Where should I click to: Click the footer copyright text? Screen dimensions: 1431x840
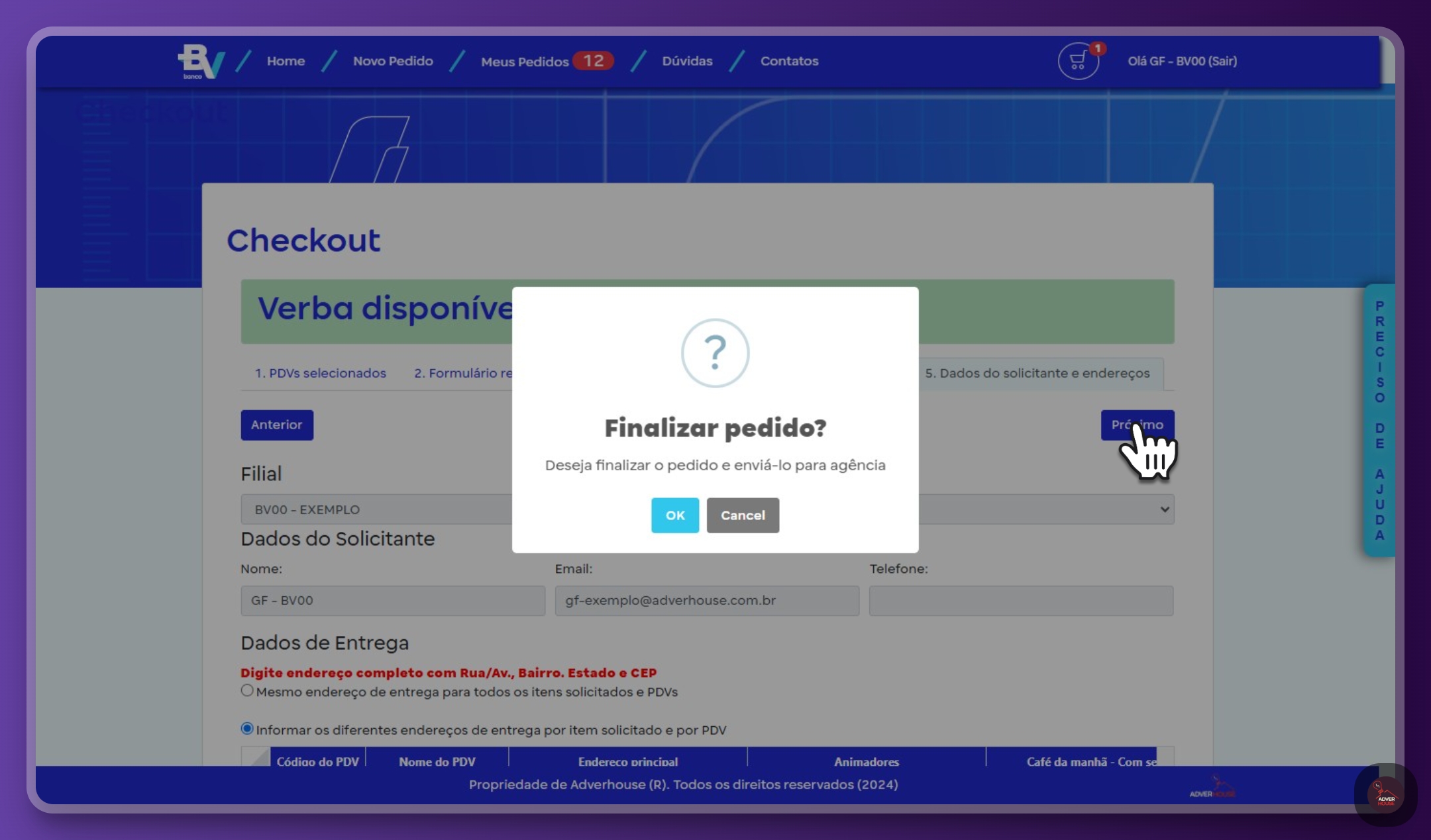[684, 784]
